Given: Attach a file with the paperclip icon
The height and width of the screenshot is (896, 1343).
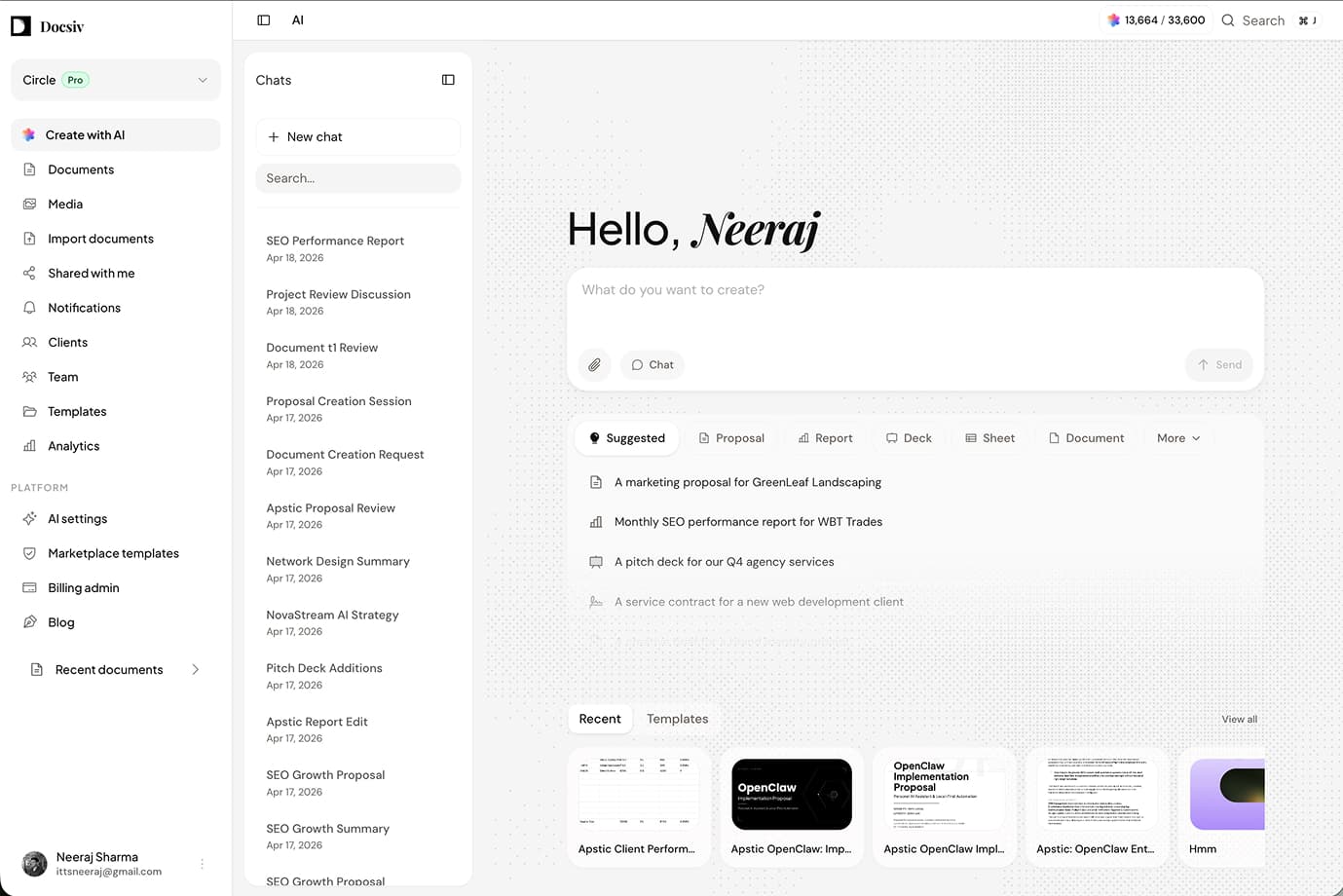Looking at the screenshot, I should 594,364.
